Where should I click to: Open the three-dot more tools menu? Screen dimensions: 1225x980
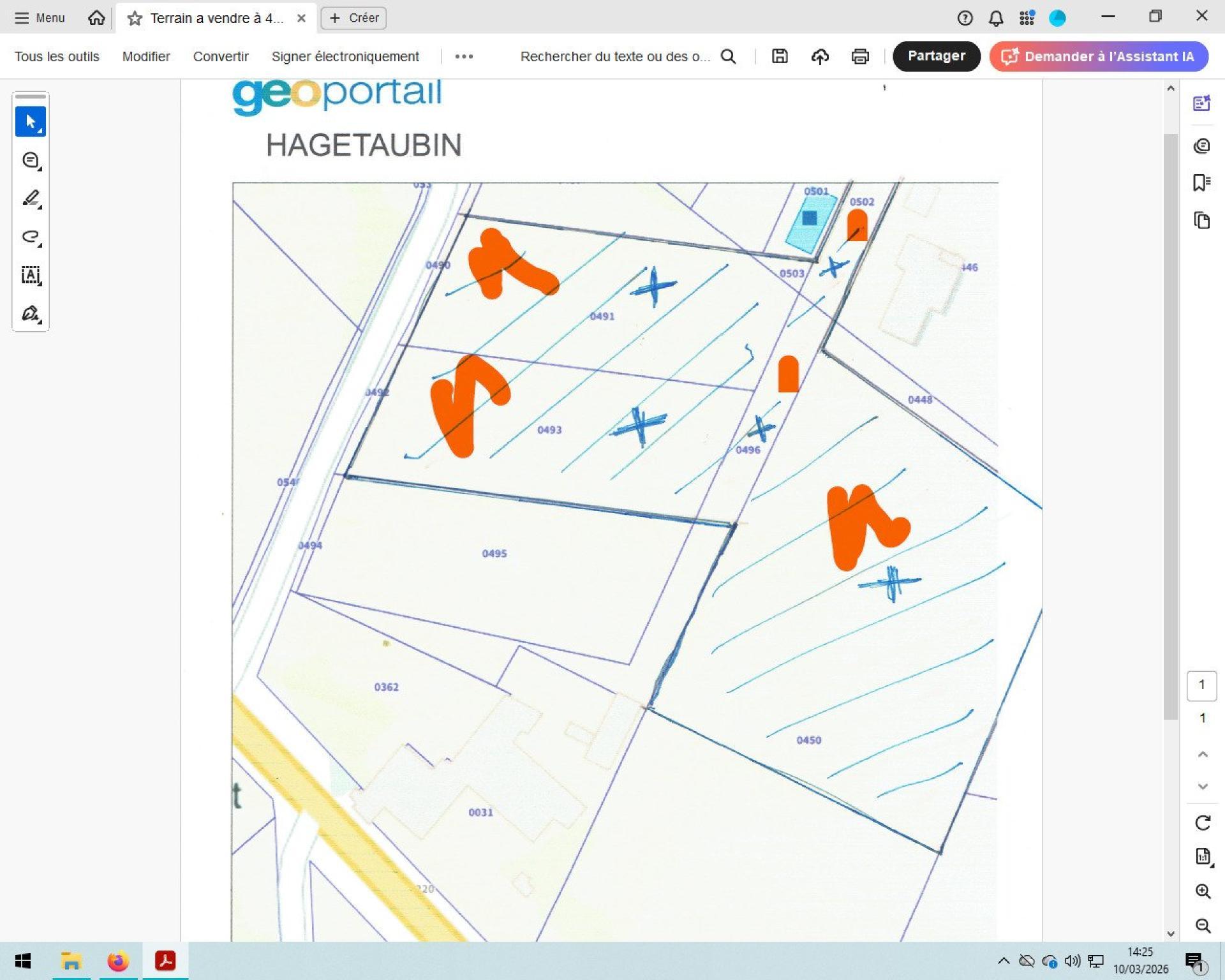(x=464, y=56)
